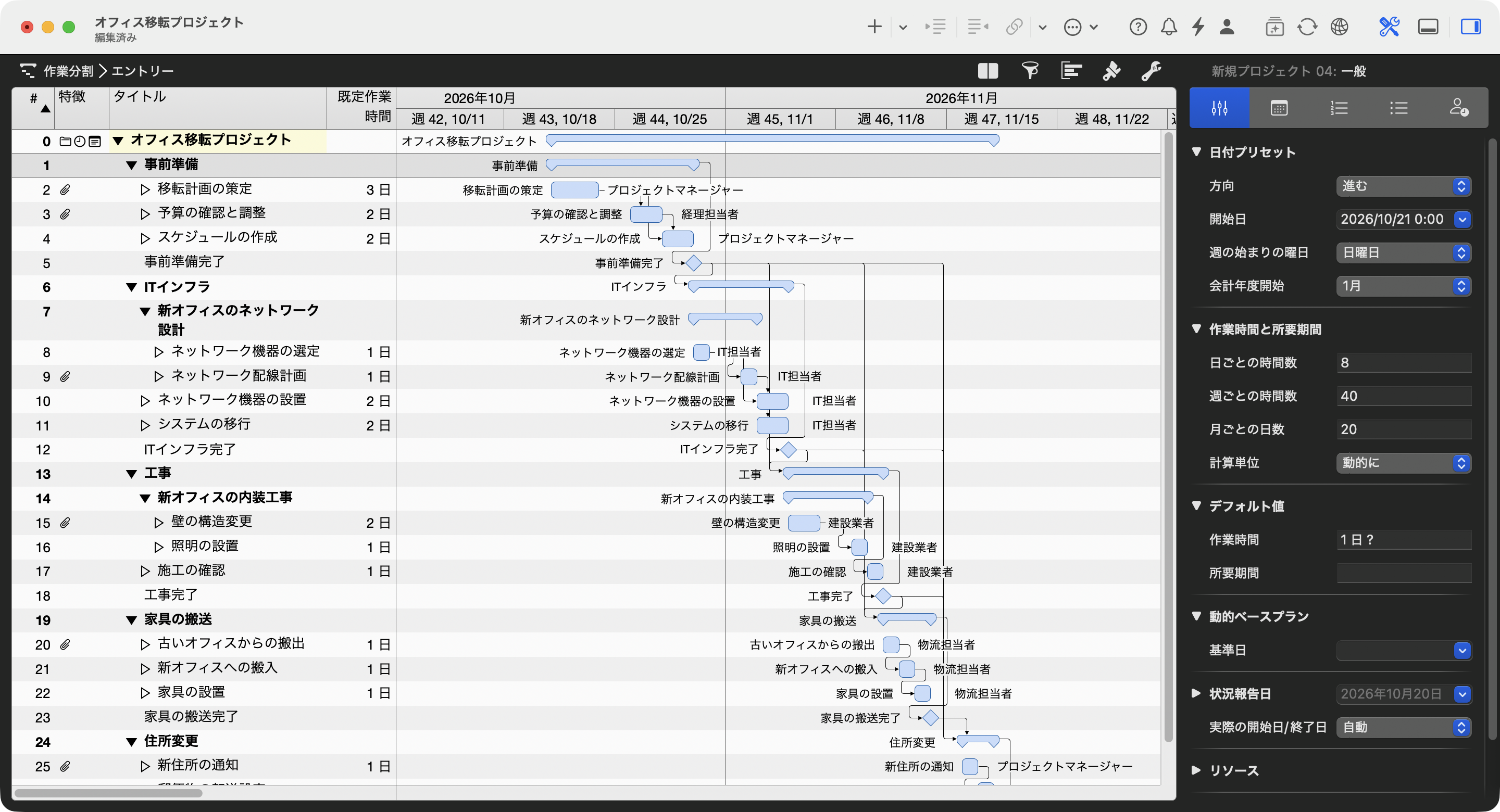Click the Gantt vertical scrollbar
The width and height of the screenshot is (1500, 812).
pyautogui.click(x=1168, y=437)
